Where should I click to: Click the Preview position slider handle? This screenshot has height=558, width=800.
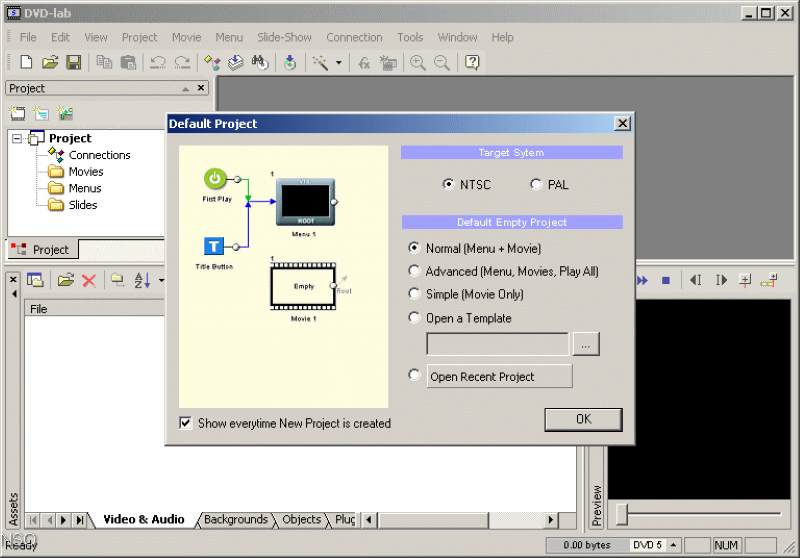(621, 514)
